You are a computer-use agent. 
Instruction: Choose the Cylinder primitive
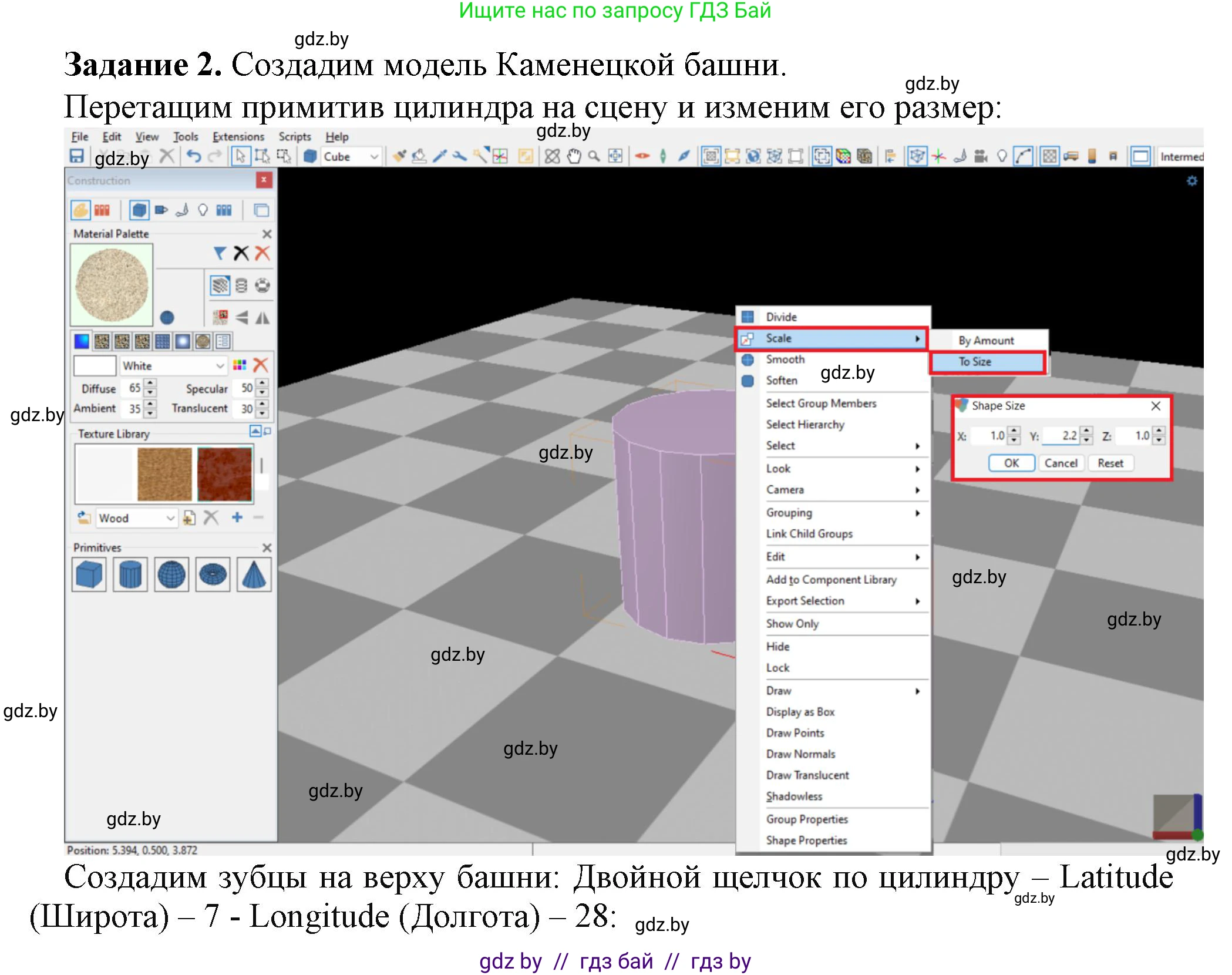(x=130, y=574)
